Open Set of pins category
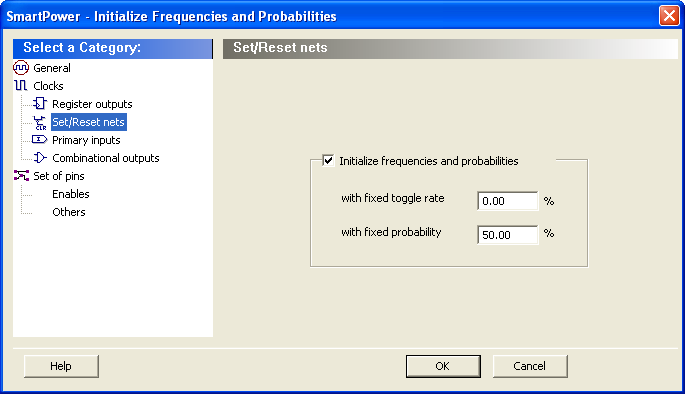 pos(59,176)
